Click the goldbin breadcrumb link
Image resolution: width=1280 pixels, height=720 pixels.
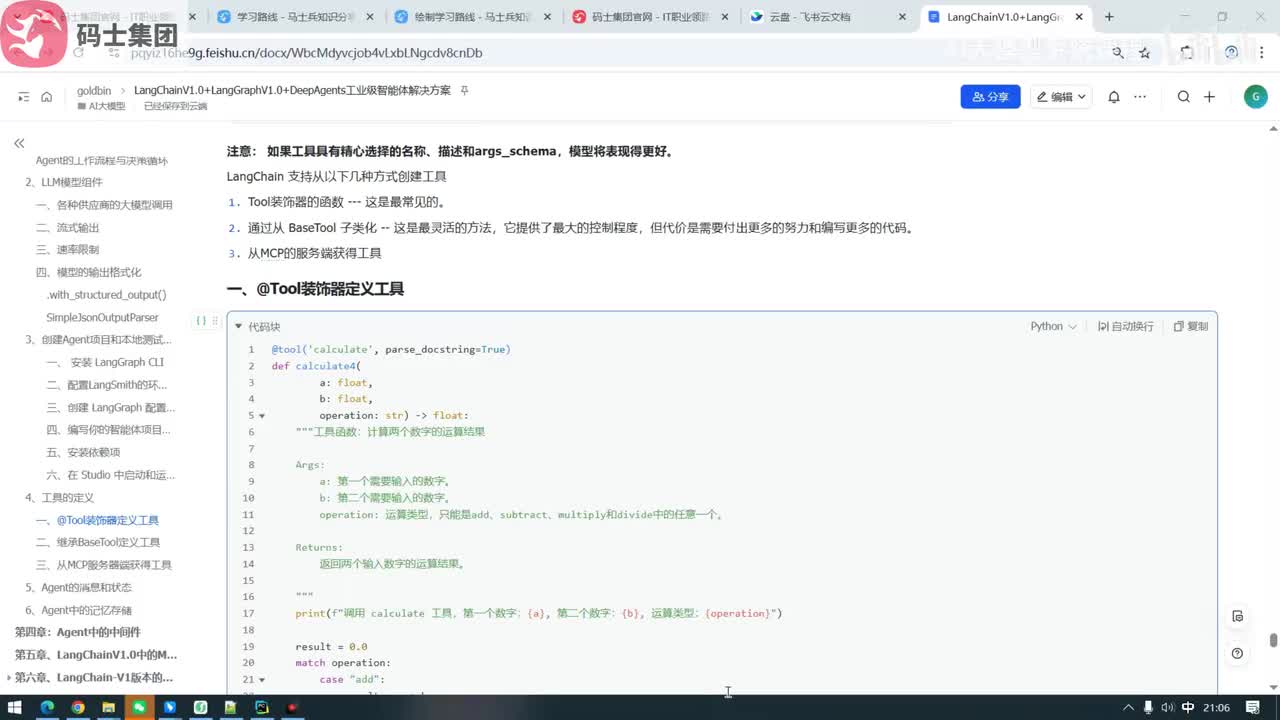pos(94,90)
